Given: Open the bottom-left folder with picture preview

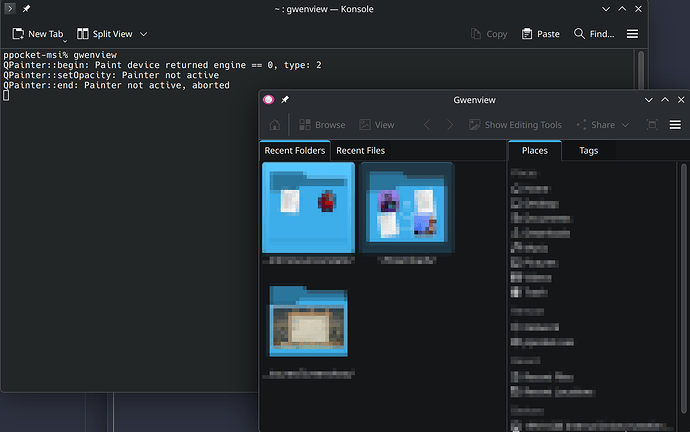Looking at the screenshot, I should click(x=308, y=322).
